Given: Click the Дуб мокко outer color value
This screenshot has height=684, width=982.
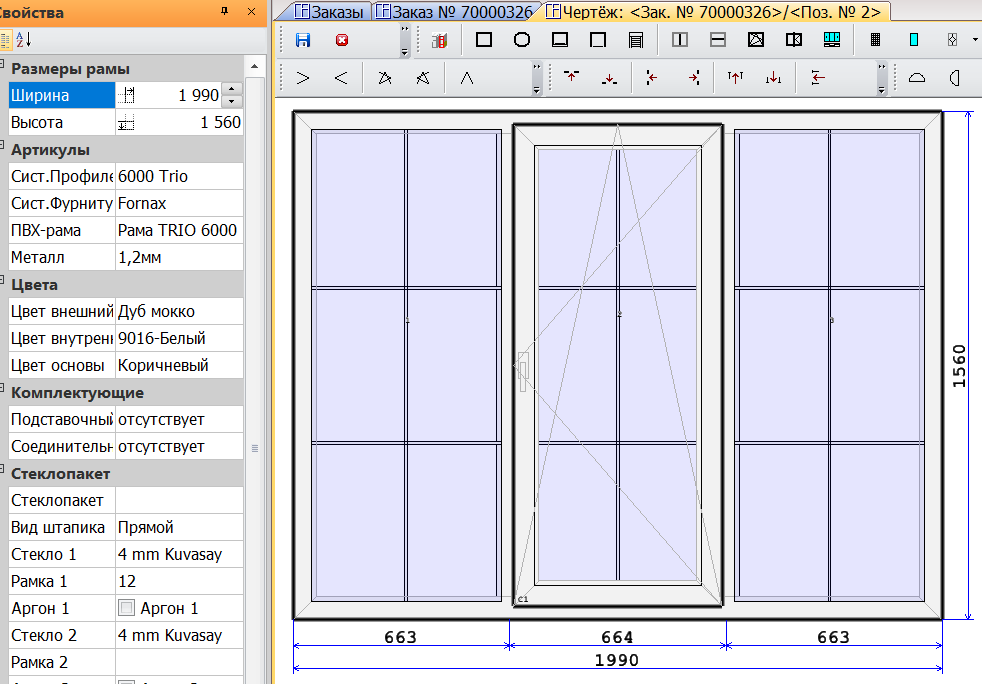Looking at the screenshot, I should point(179,311).
